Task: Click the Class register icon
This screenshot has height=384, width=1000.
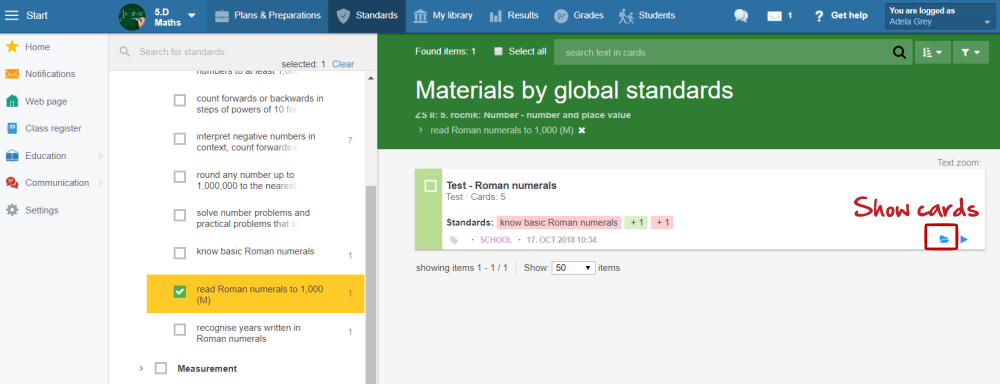Action: [12, 128]
